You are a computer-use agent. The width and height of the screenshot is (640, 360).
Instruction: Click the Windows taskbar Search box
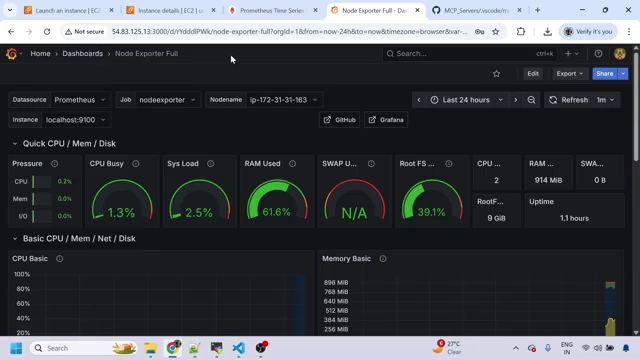[84, 348]
